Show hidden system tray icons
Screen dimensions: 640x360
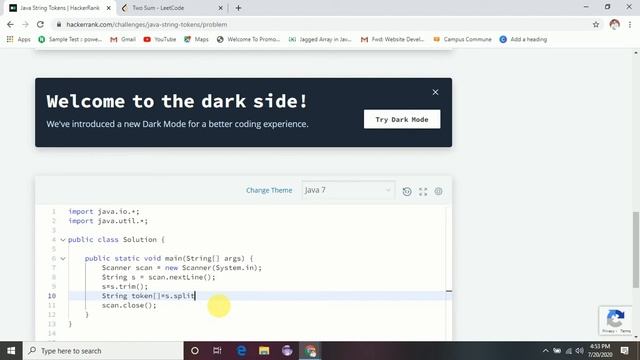tap(545, 351)
